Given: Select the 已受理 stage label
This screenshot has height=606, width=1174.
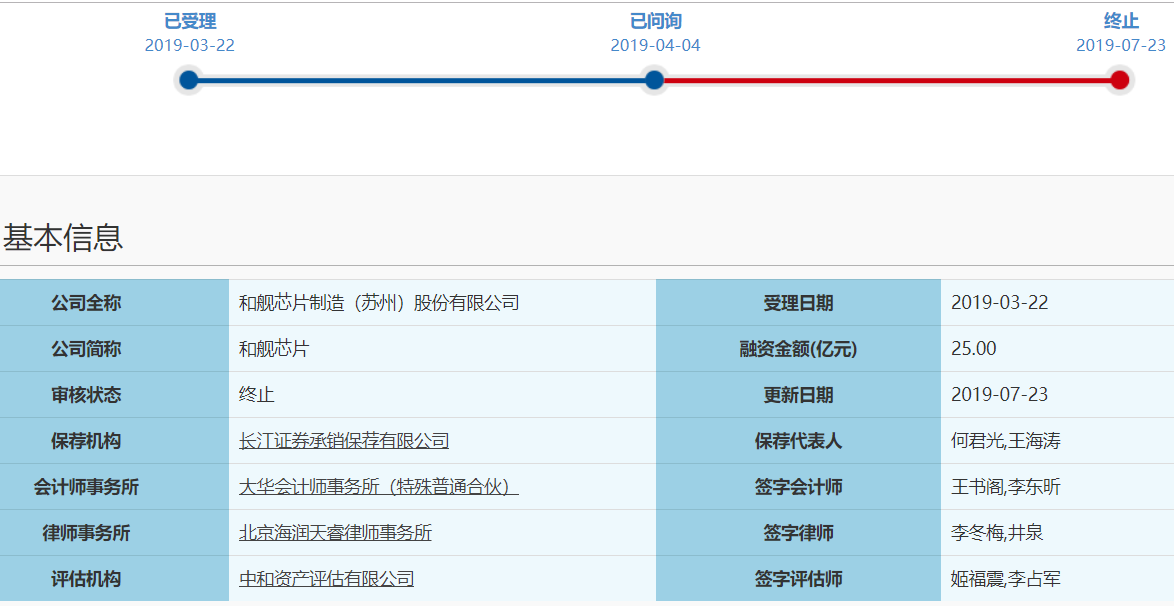Looking at the screenshot, I should [190, 21].
